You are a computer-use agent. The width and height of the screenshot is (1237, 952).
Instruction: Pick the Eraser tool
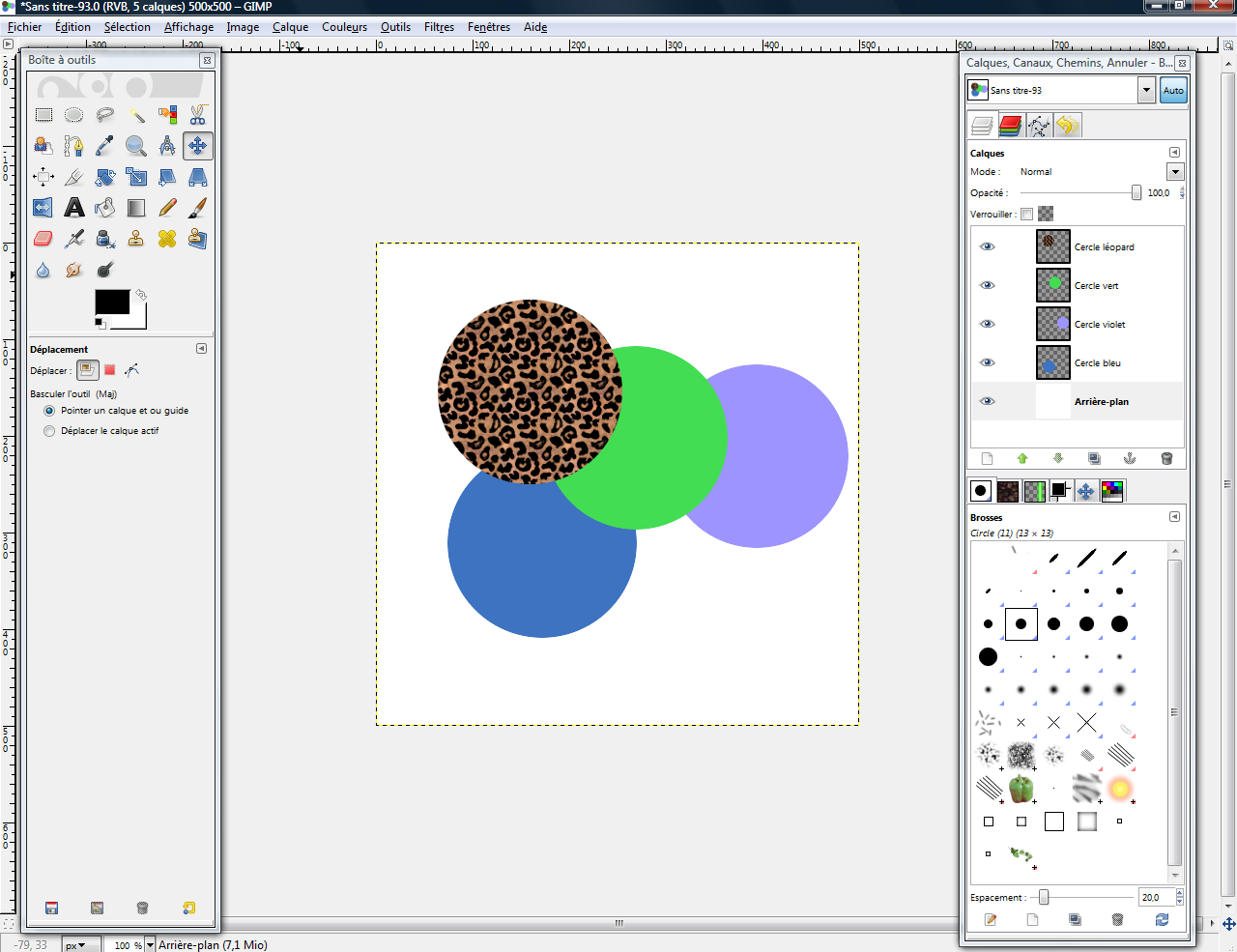click(43, 239)
